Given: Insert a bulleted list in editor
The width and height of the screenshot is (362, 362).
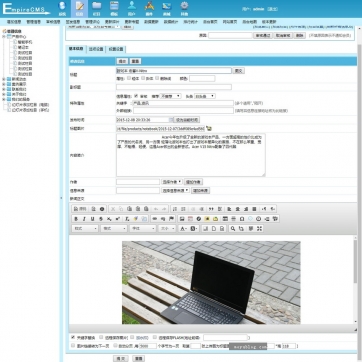Looking at the screenshot, I should 183,209.
